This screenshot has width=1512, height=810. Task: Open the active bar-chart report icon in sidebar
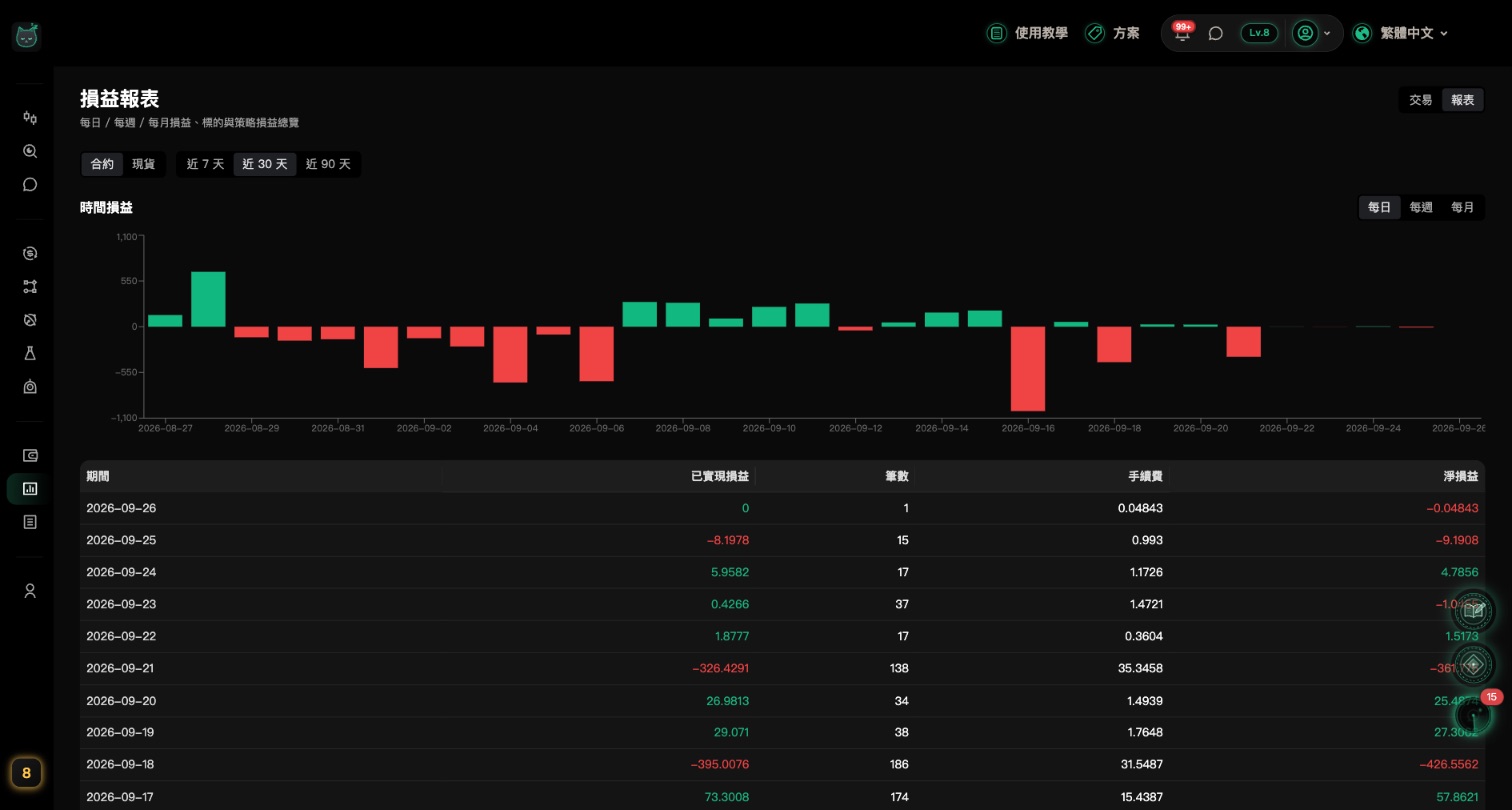[30, 489]
